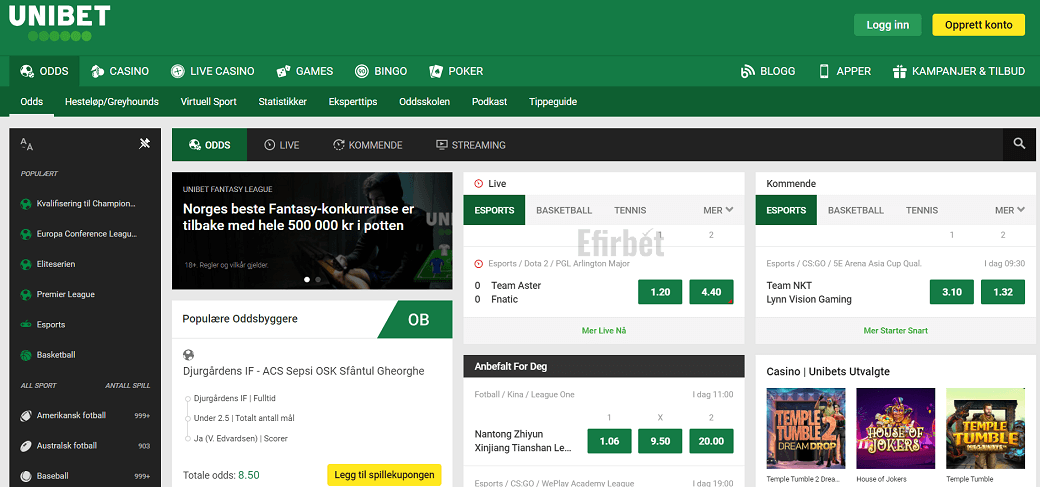Open Podkast submenu item

[x=489, y=102]
